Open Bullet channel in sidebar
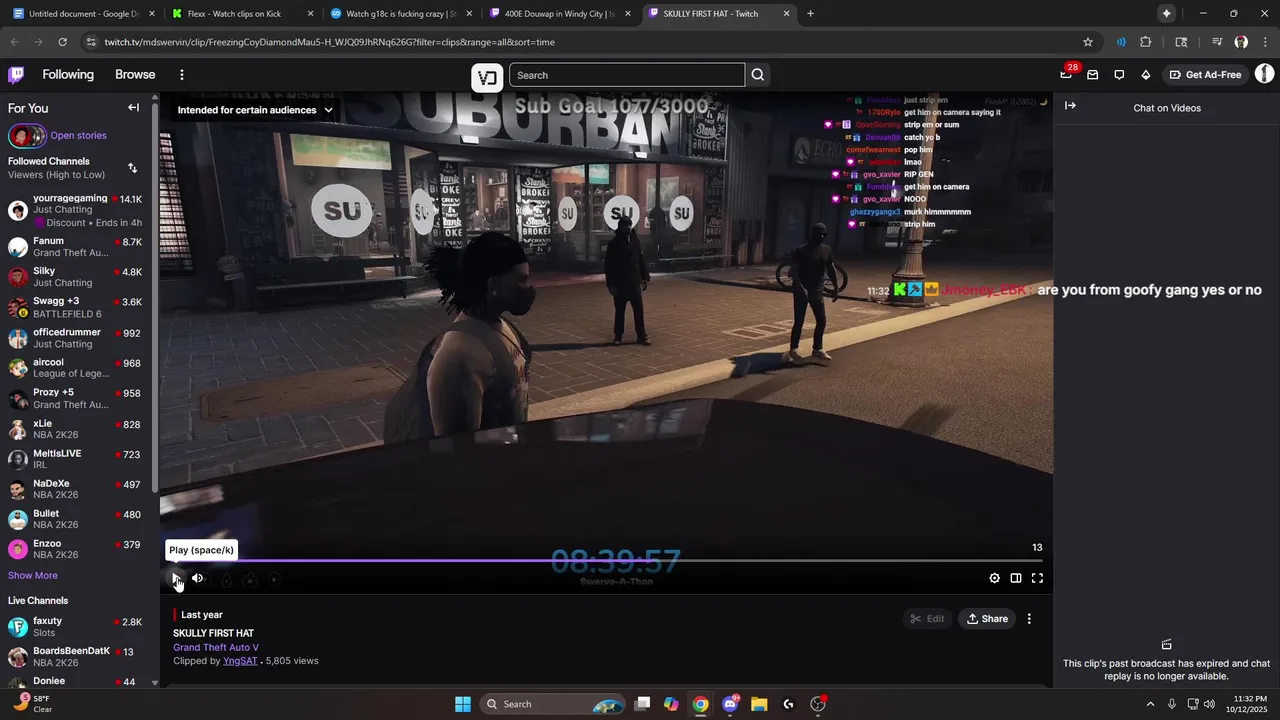1280x720 pixels. pyautogui.click(x=75, y=519)
